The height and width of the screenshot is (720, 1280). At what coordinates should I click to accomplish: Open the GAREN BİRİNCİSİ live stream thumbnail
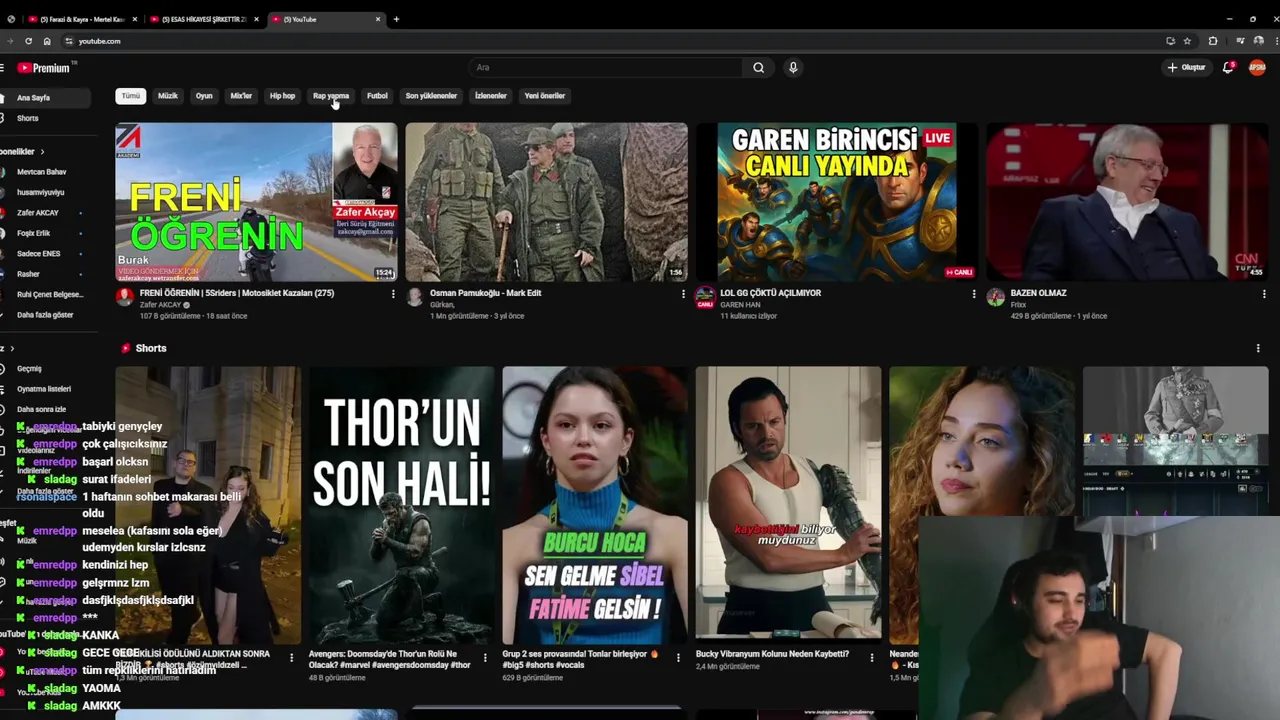837,202
